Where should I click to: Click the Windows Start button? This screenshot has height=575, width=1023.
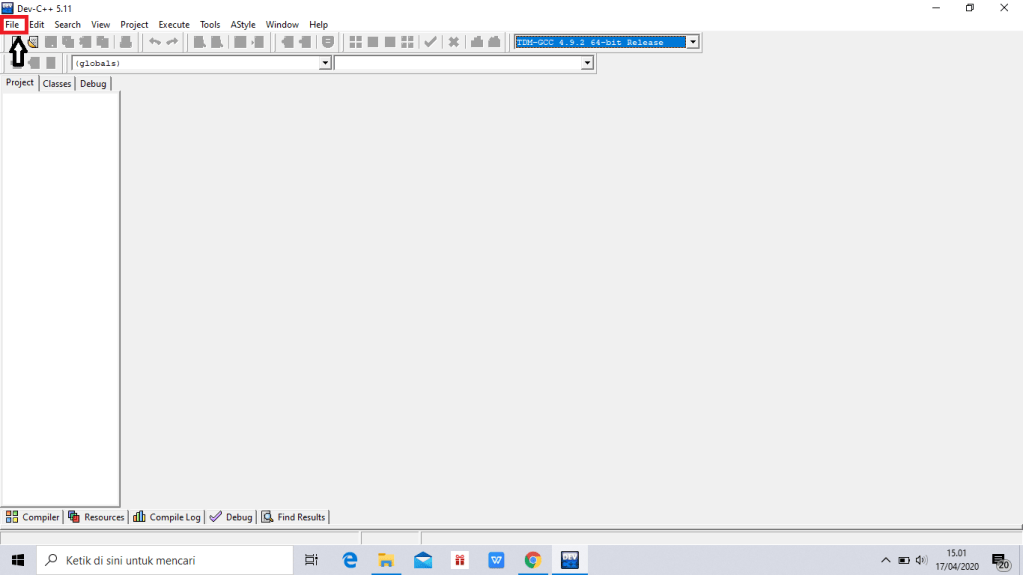click(x=18, y=560)
